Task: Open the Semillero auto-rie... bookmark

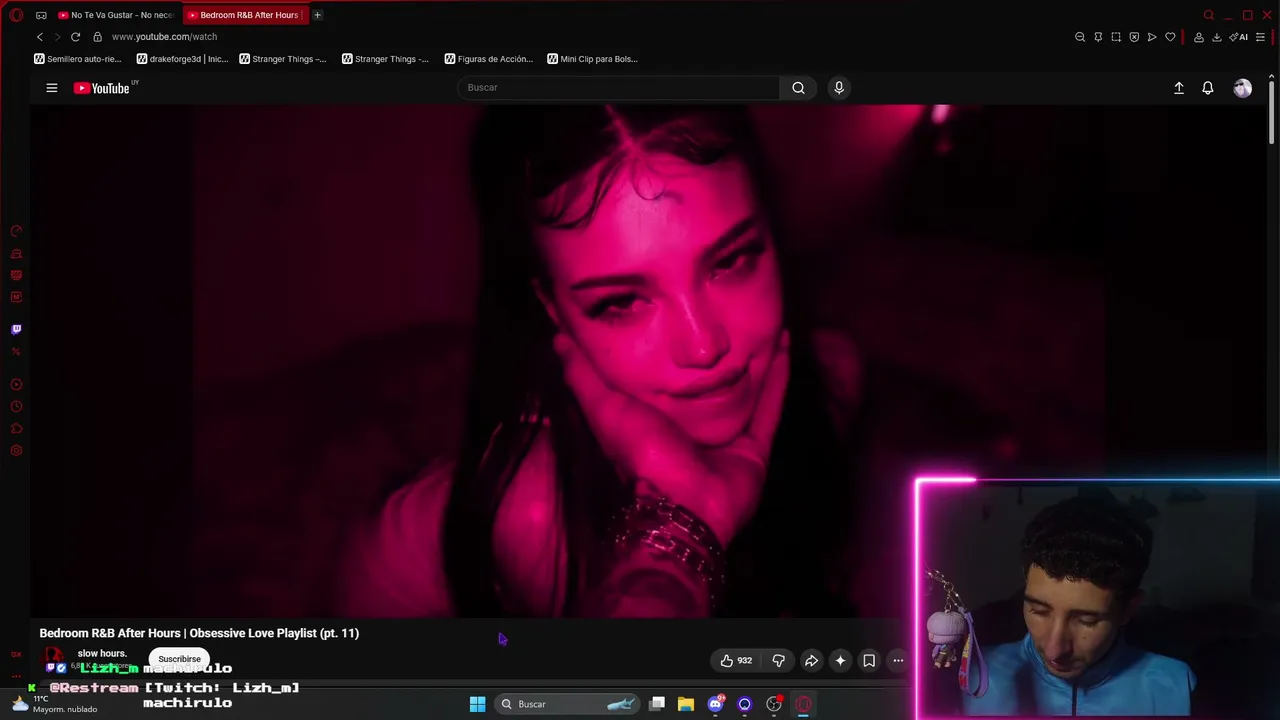Action: click(78, 59)
